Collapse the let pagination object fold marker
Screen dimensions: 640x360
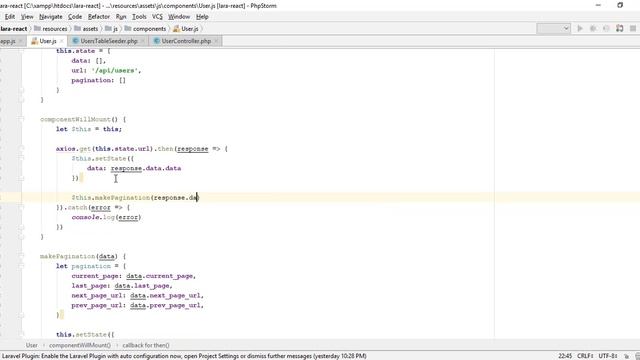click(x=21, y=266)
